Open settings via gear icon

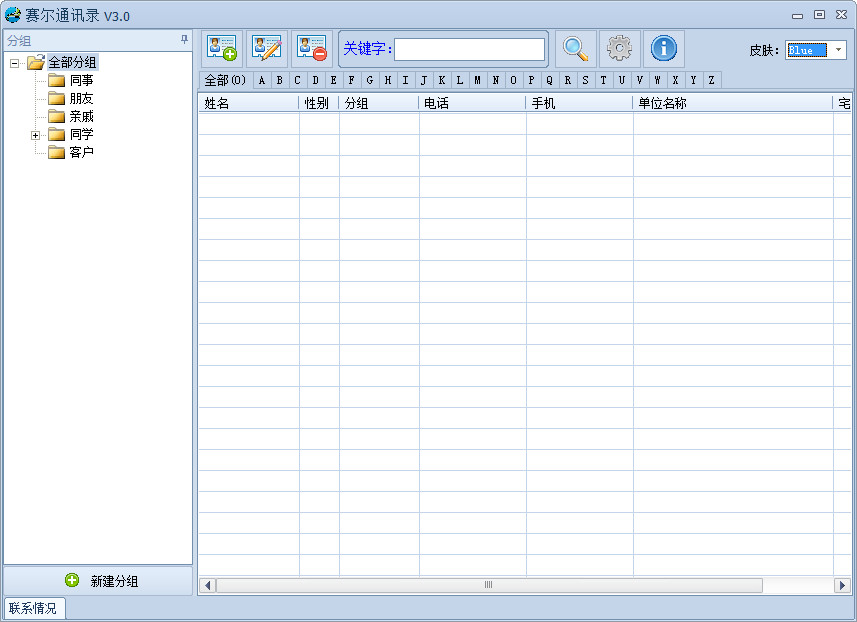coord(620,49)
